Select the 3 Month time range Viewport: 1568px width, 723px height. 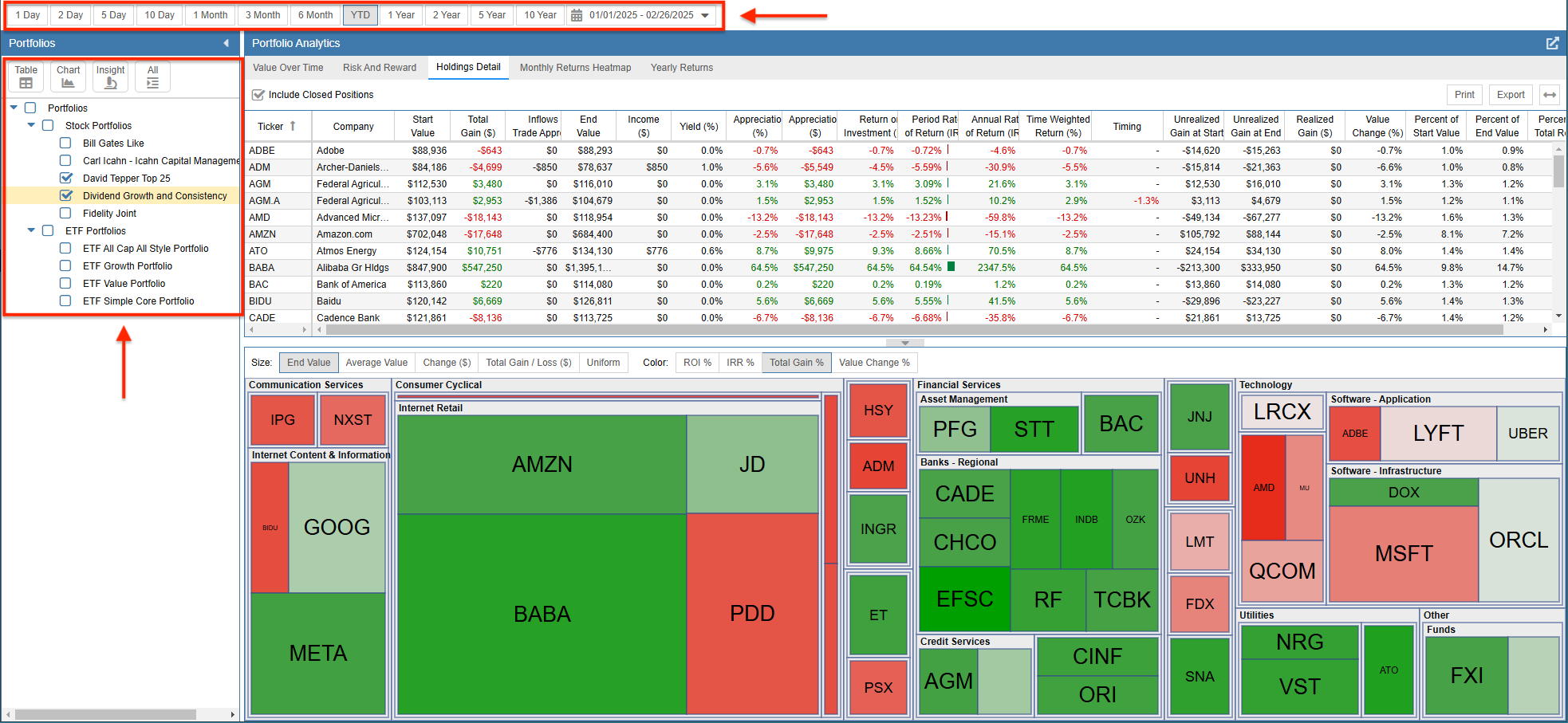pos(262,15)
